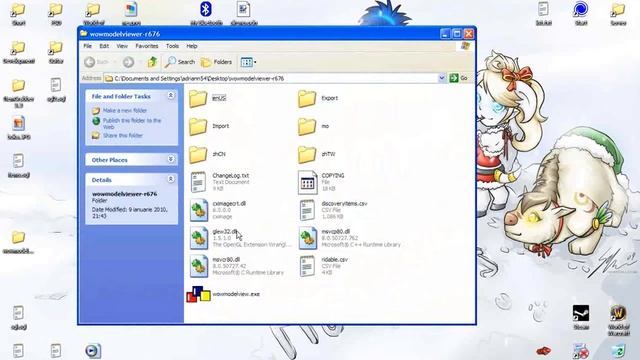The image size is (640, 360).
Task: Expand the address bar dropdown
Action: (x=442, y=78)
